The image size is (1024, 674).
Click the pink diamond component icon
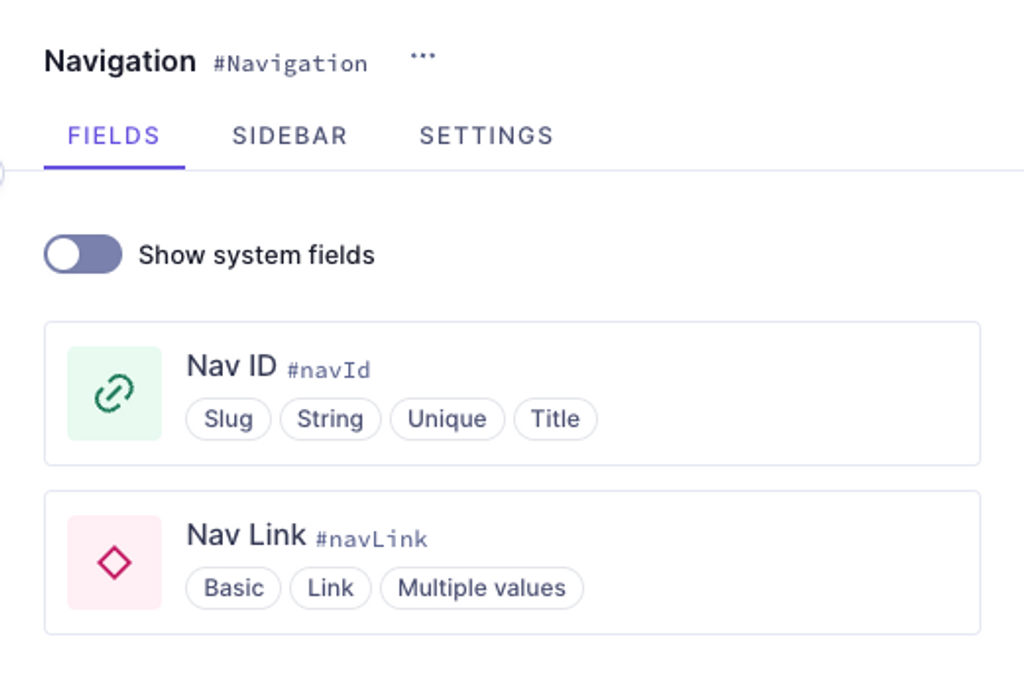coord(114,562)
